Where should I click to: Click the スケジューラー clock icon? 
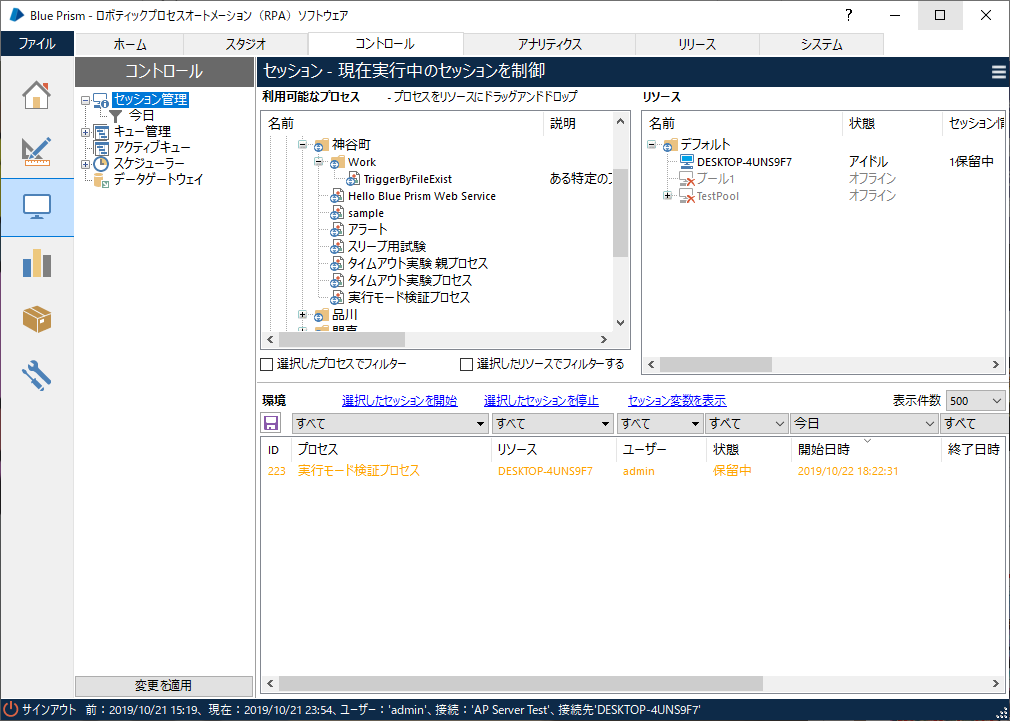100,164
